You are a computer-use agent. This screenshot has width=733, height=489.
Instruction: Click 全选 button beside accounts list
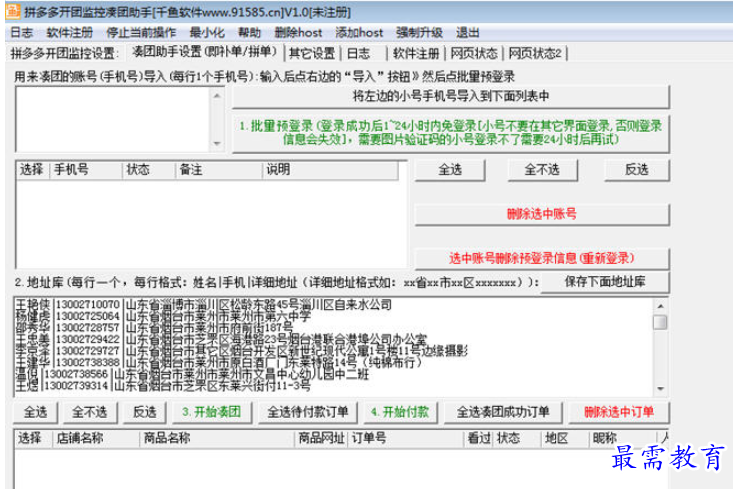tap(450, 170)
